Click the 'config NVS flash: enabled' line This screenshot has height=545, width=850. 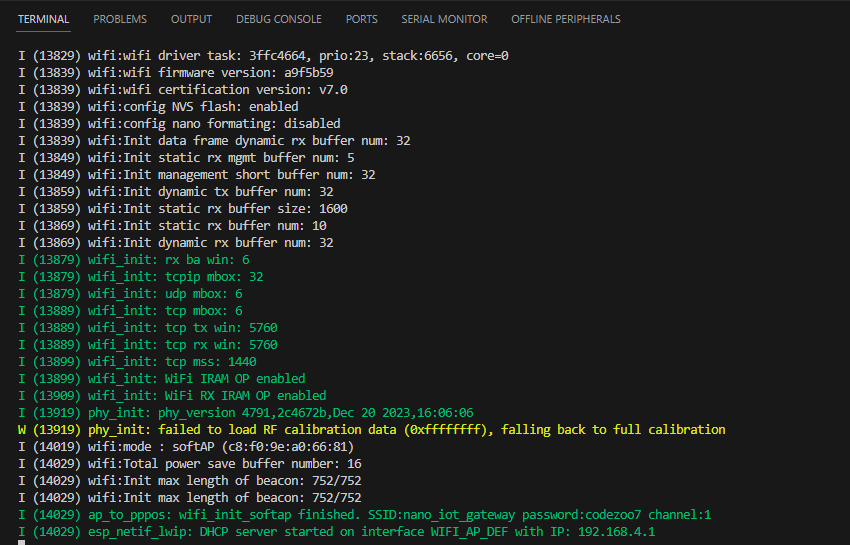coord(158,106)
